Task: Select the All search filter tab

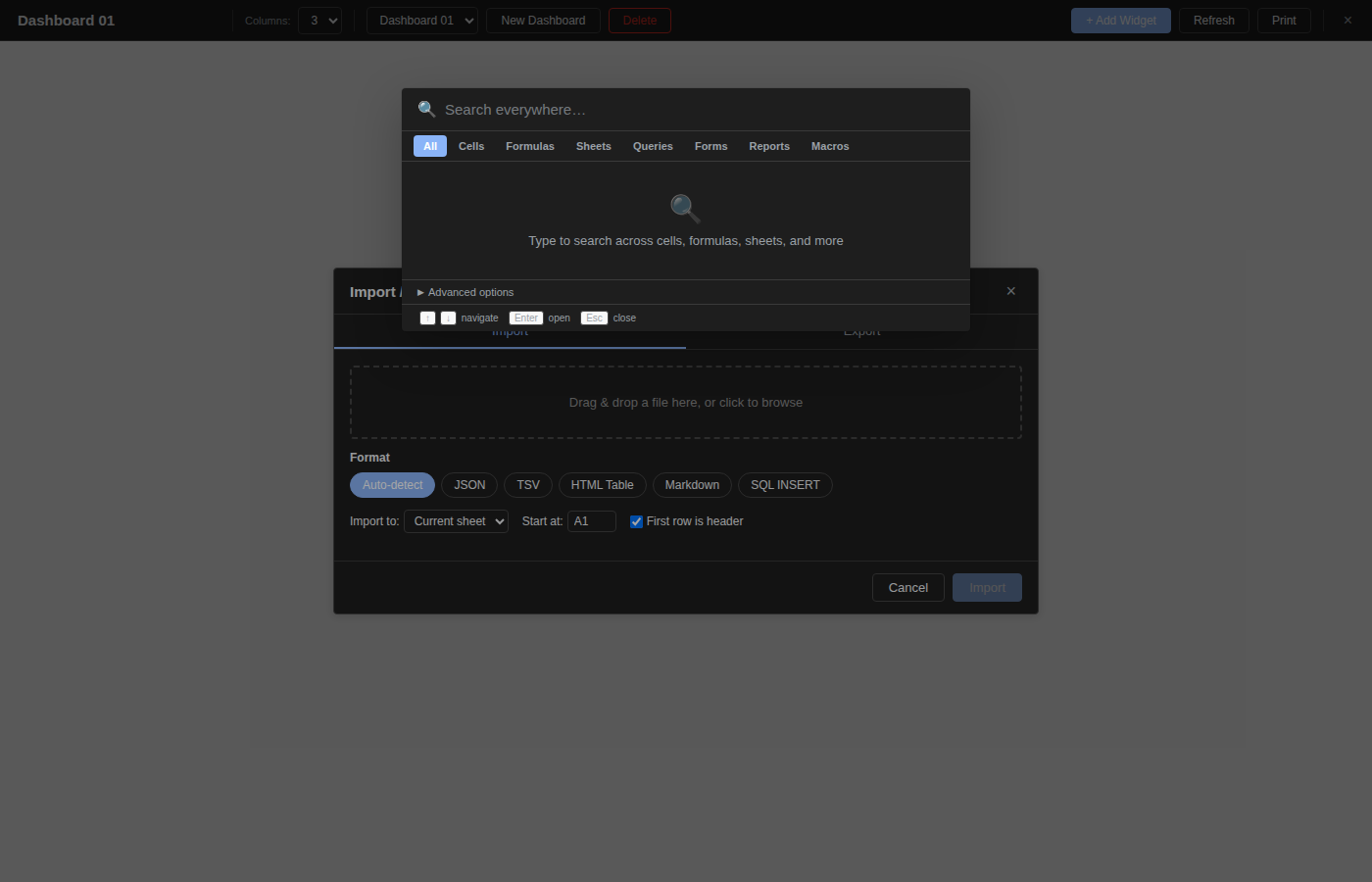Action: tap(430, 146)
